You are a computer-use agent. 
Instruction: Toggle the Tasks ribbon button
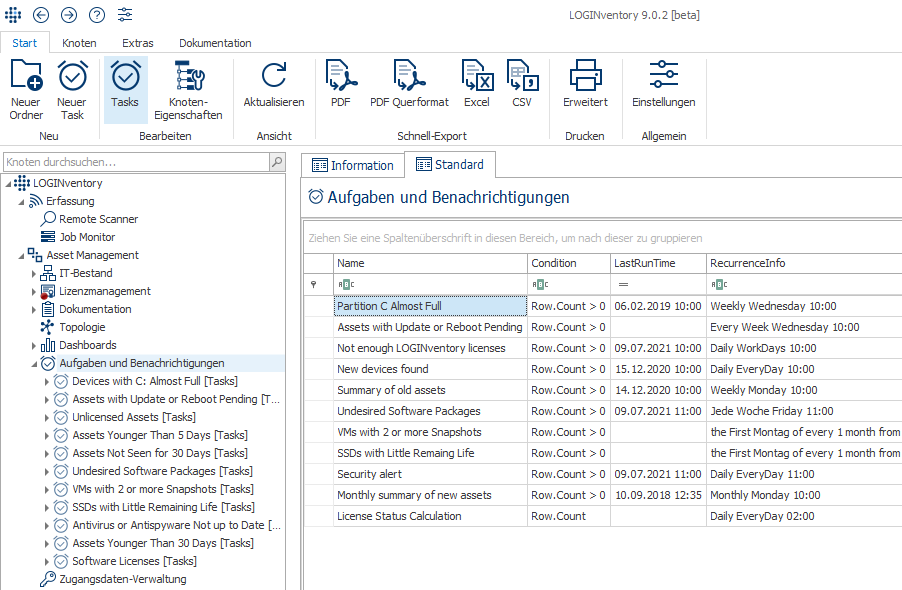[125, 90]
